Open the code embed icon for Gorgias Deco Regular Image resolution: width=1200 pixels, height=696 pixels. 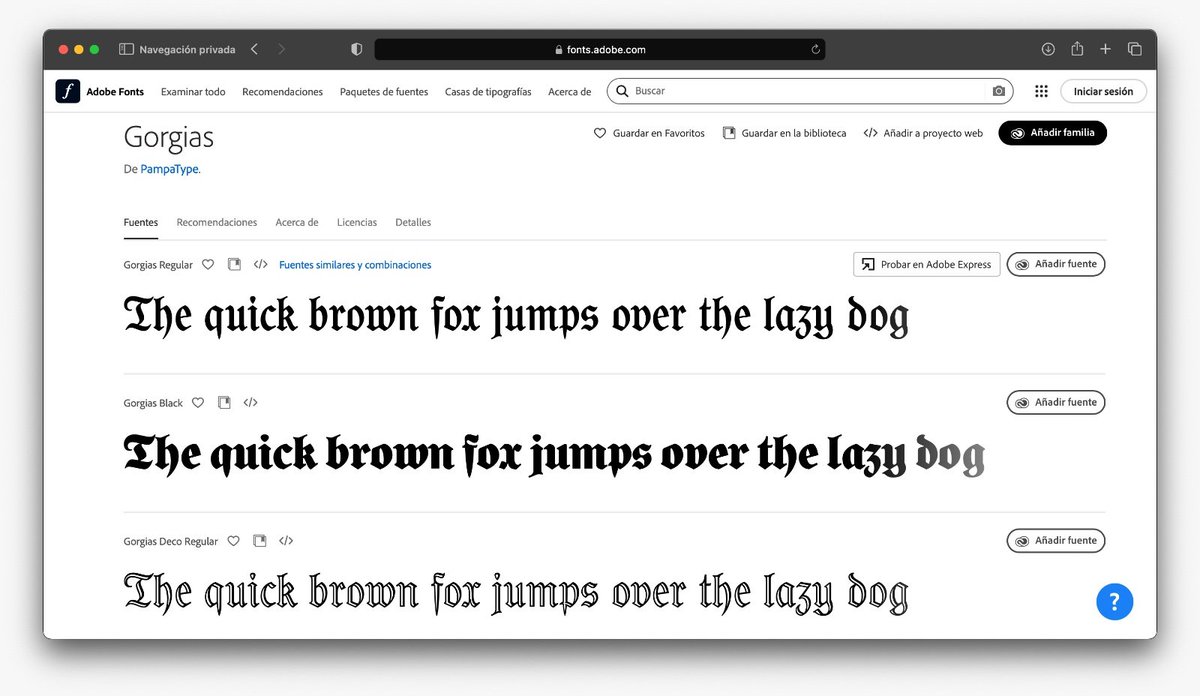(x=286, y=540)
